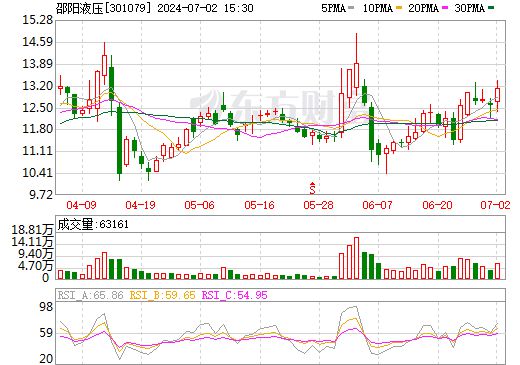Click the 11.80 price axis label
The width and height of the screenshot is (520, 365).
37,129
